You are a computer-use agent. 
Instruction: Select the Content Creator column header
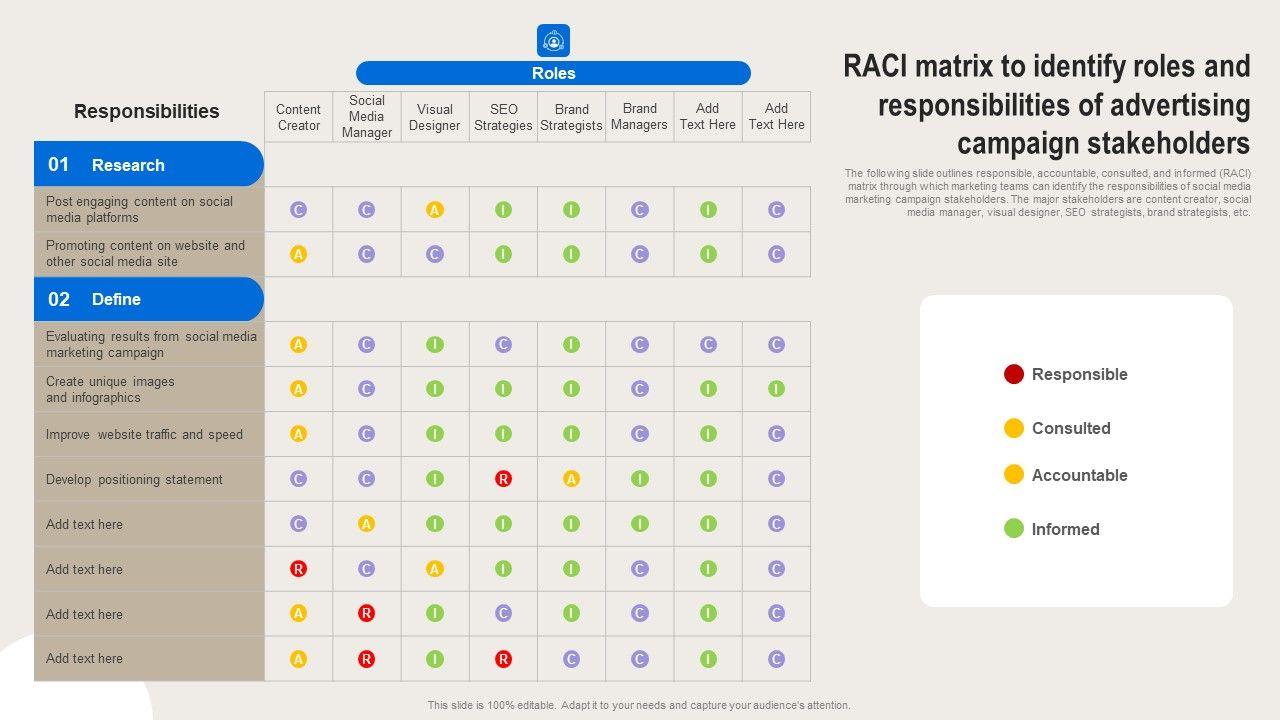point(298,117)
